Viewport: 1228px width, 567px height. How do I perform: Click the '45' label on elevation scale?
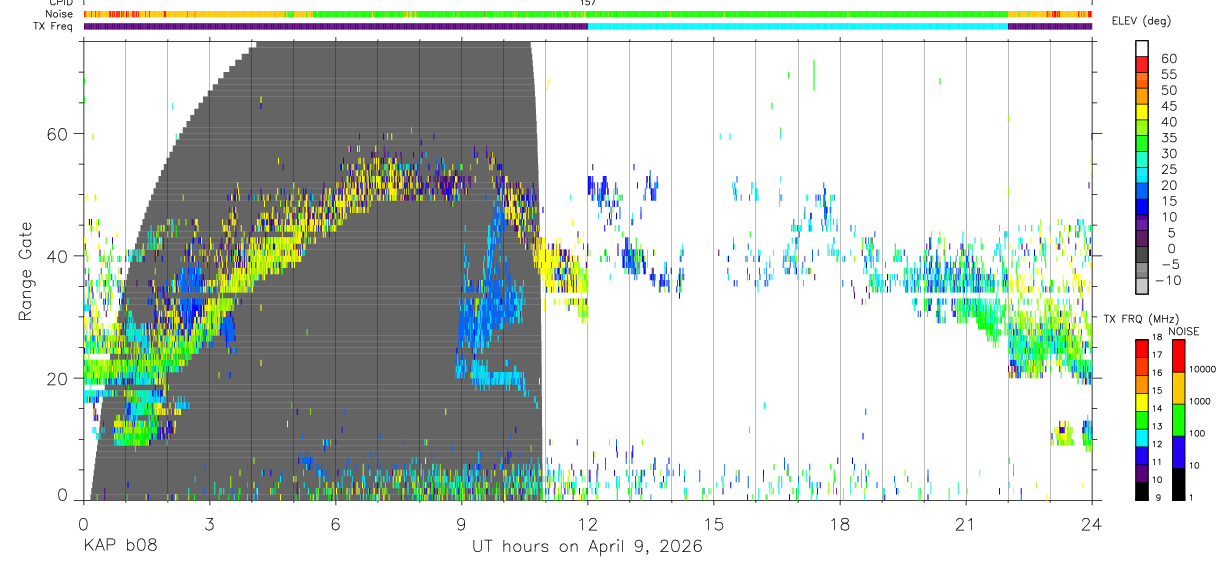[1168, 106]
